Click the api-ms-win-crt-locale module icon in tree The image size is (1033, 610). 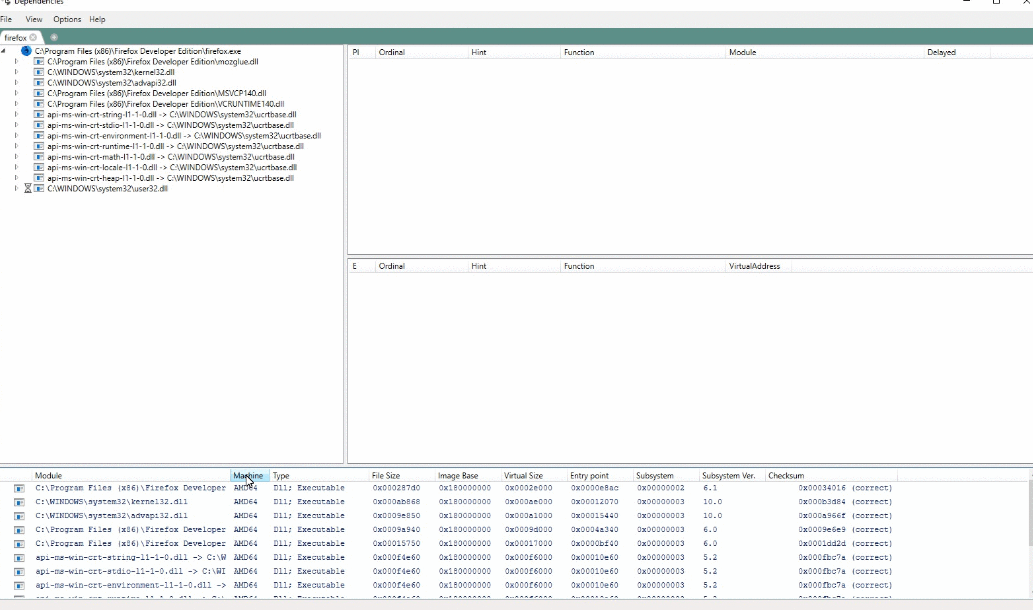tap(39, 167)
